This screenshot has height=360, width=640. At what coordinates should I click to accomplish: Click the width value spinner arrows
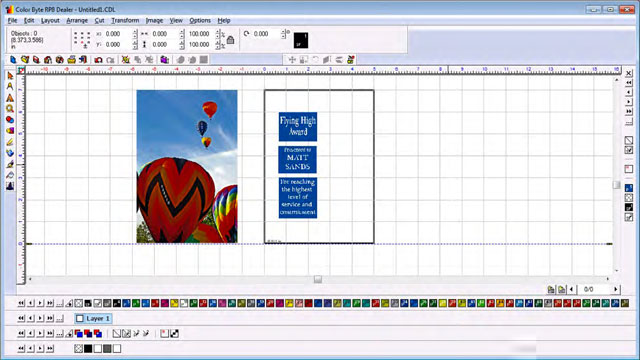[182, 34]
